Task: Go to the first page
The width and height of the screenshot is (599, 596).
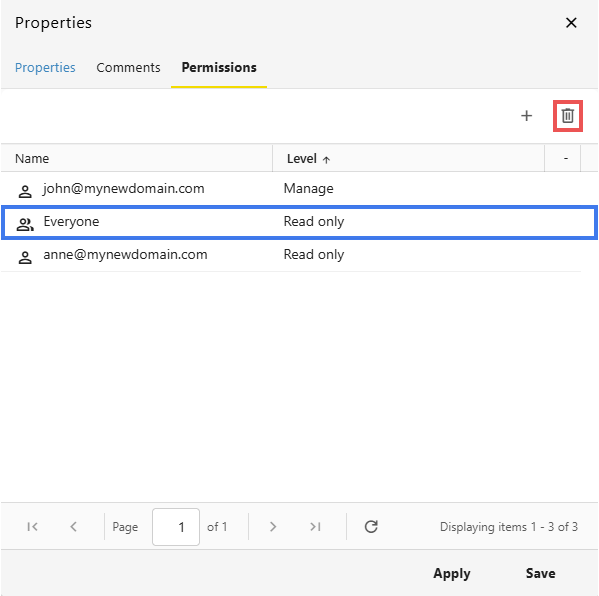Action: pyautogui.click(x=32, y=526)
